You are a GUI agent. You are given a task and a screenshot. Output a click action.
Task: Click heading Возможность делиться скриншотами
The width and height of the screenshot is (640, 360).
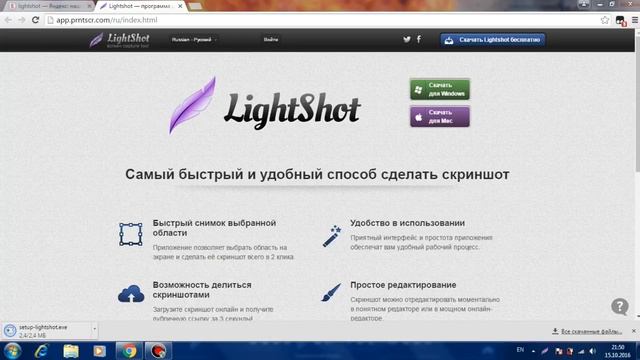[x=202, y=289]
